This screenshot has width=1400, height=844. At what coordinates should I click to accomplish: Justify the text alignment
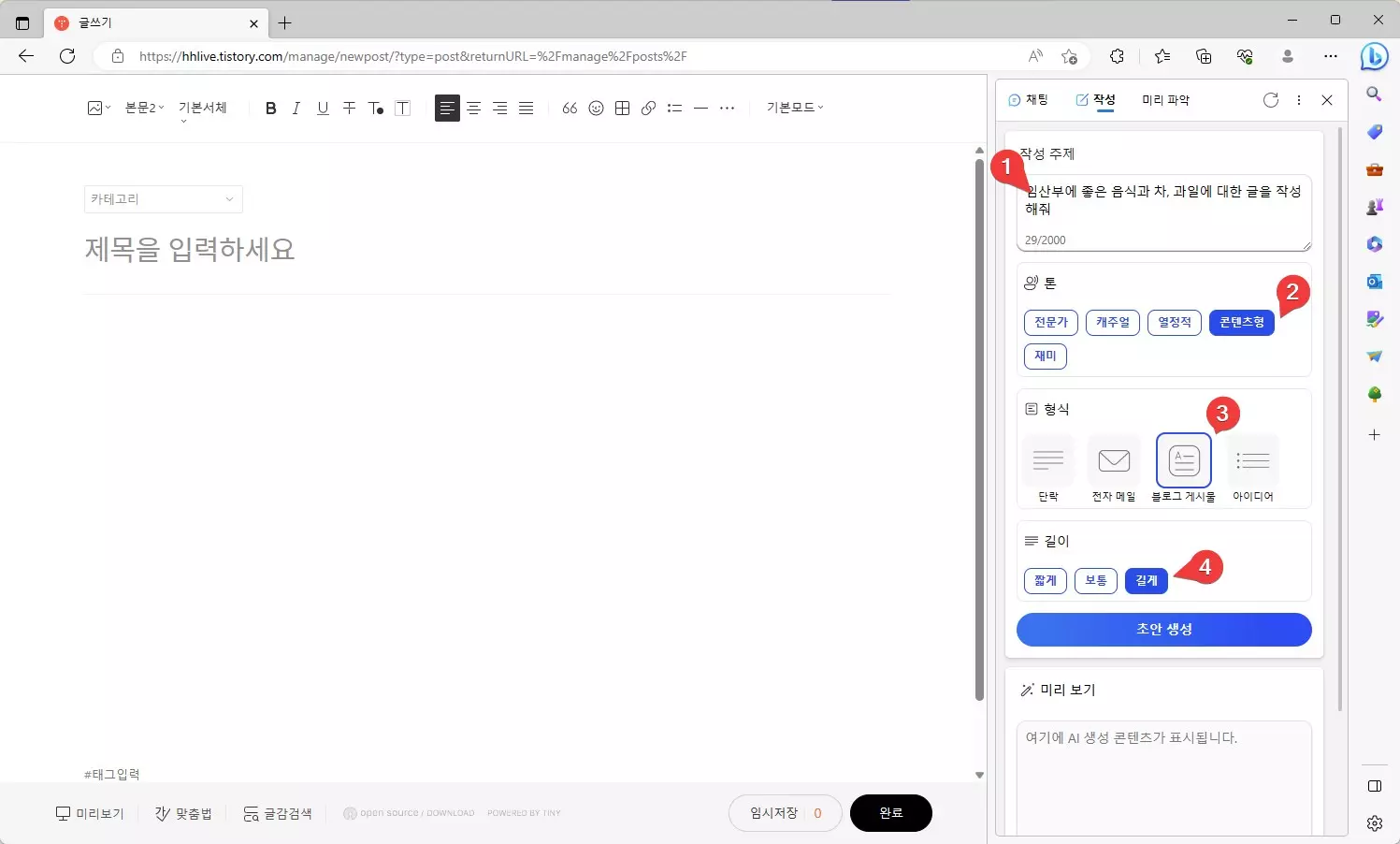[527, 109]
